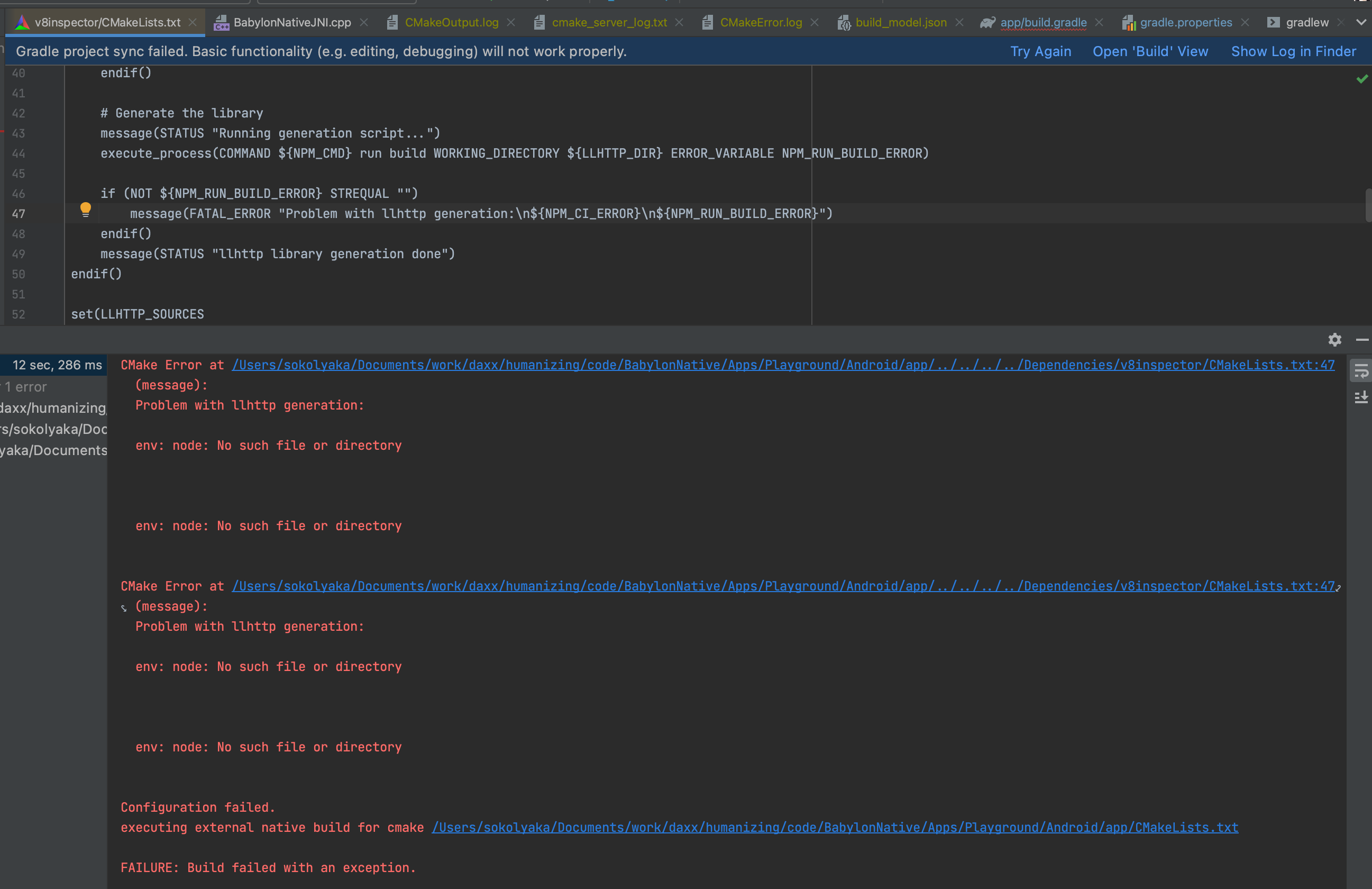Toggle scroll-to-end in the build output

[x=1361, y=397]
